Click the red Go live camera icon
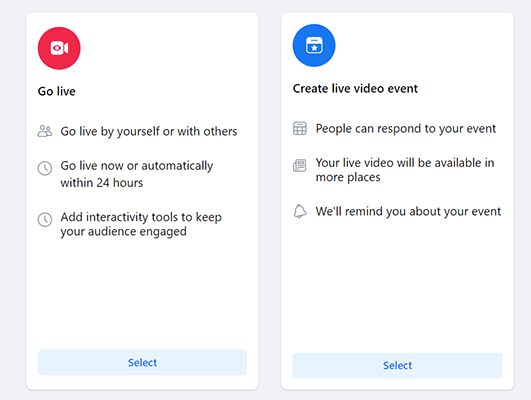Viewport: 531px width, 400px height. [x=59, y=48]
